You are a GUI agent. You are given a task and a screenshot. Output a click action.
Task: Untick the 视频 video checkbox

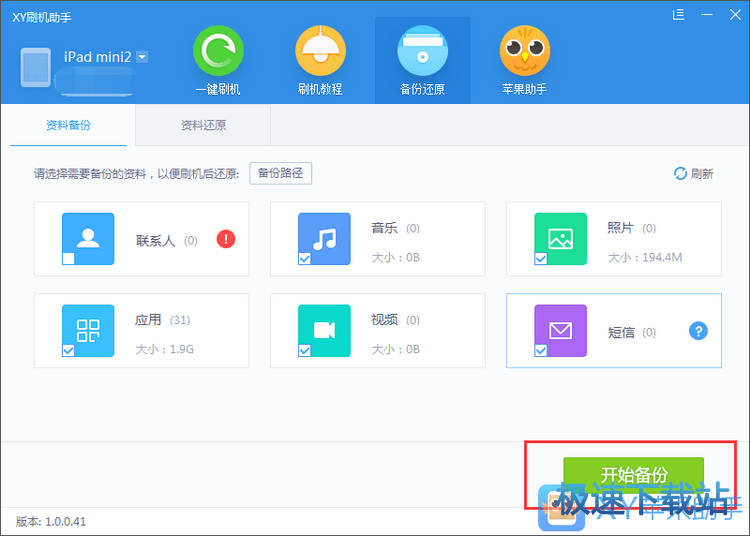coord(304,350)
